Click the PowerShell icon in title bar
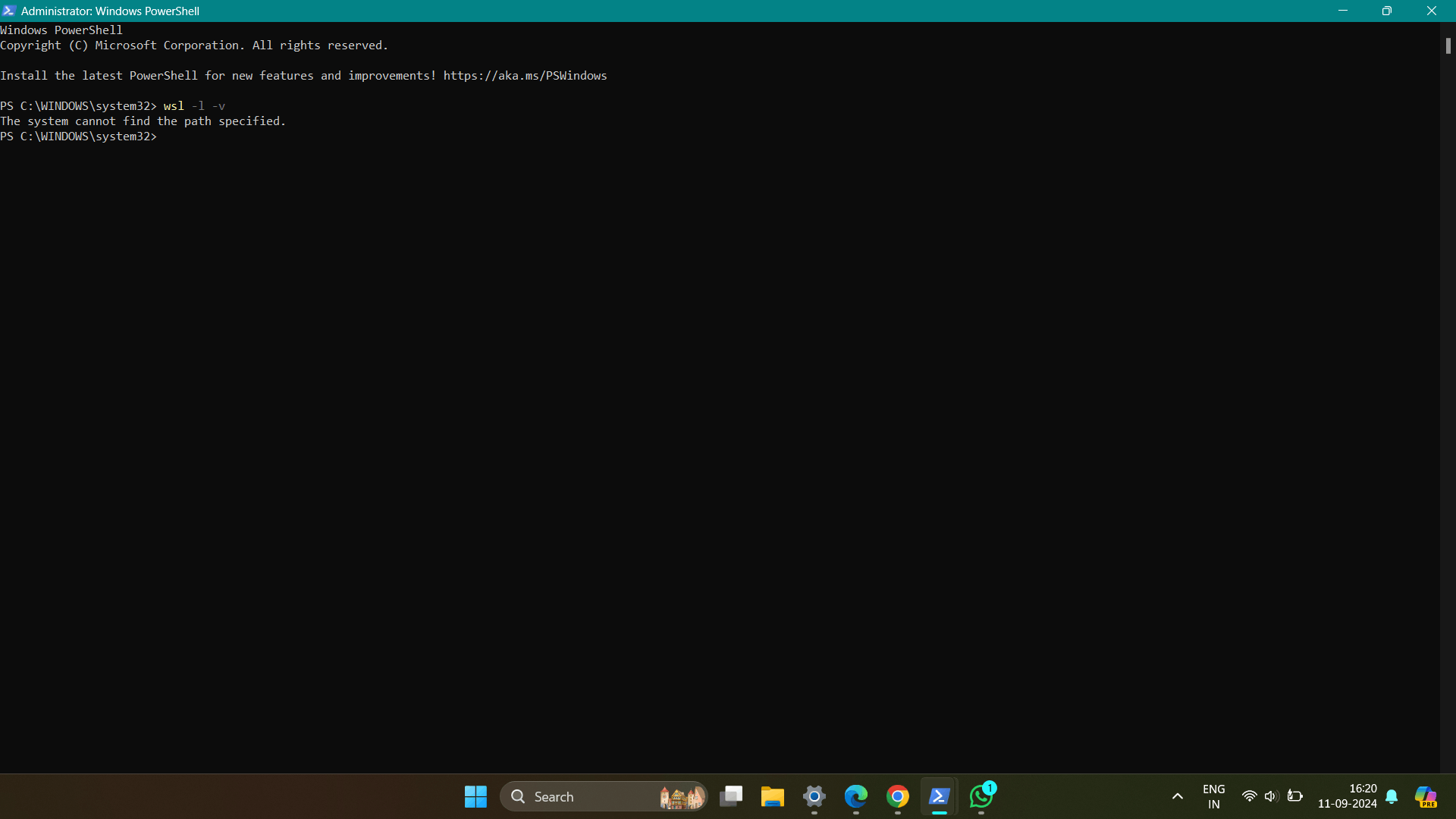 click(x=9, y=11)
